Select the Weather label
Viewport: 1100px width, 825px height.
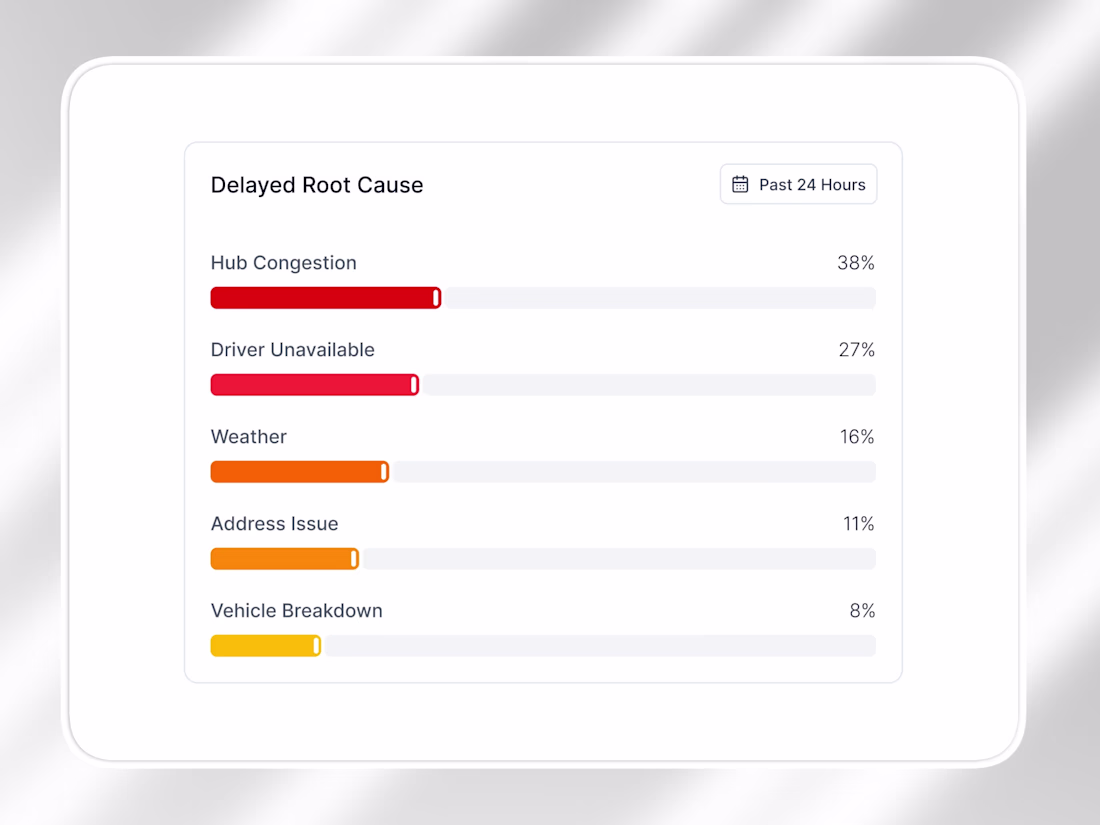(248, 437)
